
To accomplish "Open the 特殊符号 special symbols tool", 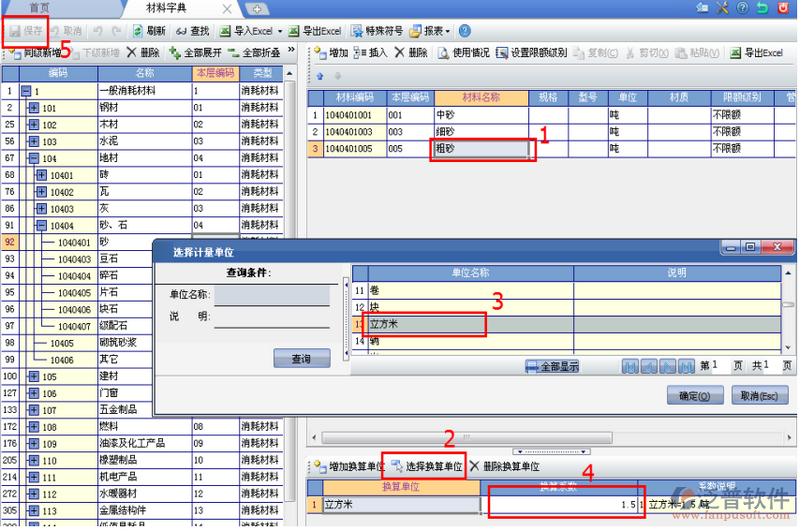I will pos(372,31).
